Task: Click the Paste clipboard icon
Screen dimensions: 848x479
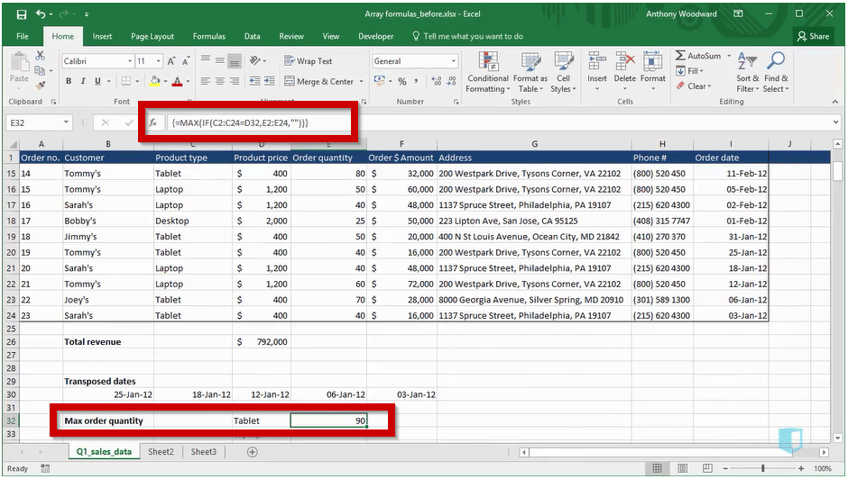Action: (x=19, y=62)
